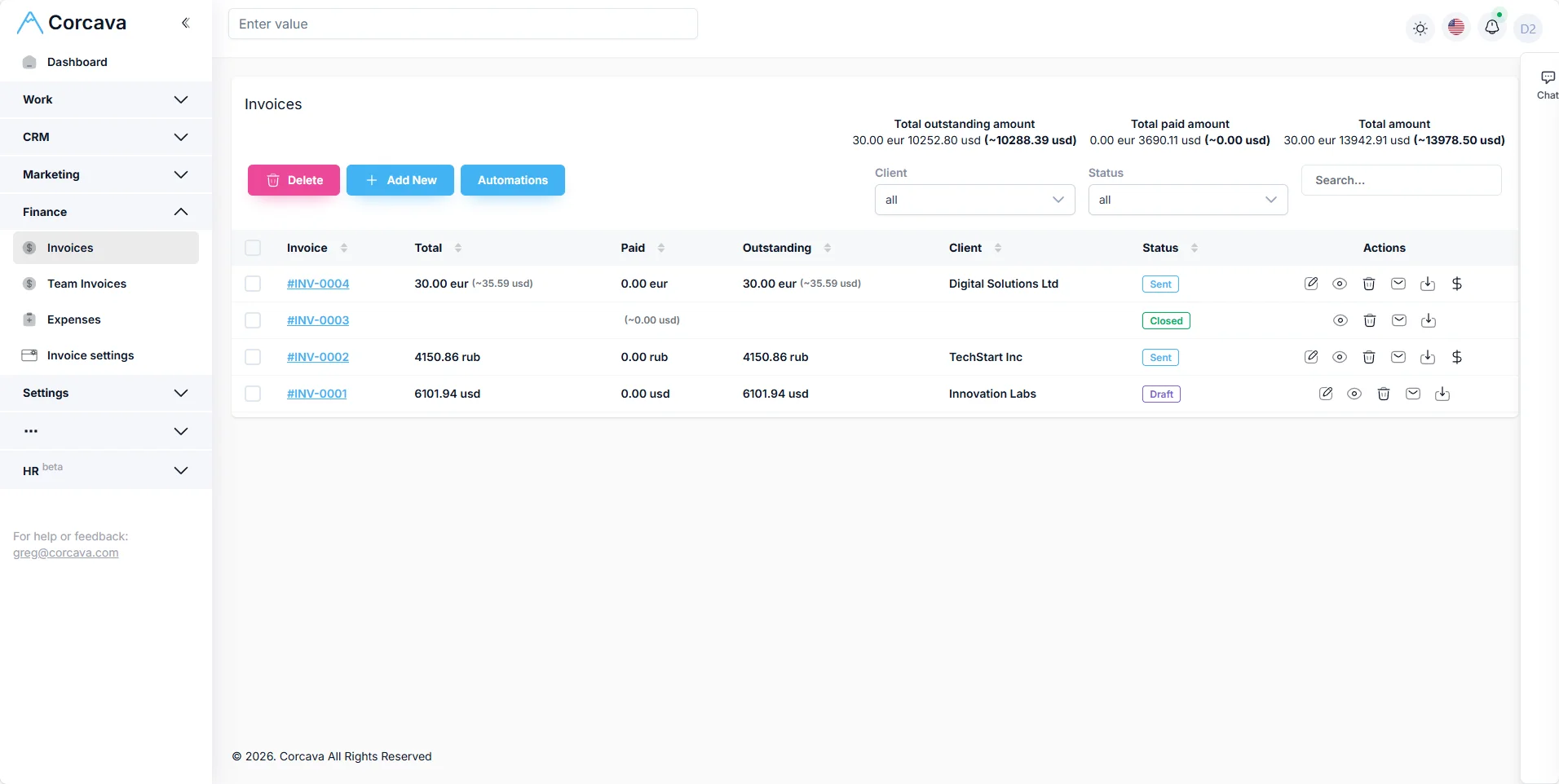Screen dimensions: 1559x784
Task: Go to Team Invoices in the sidebar
Action: pos(86,284)
